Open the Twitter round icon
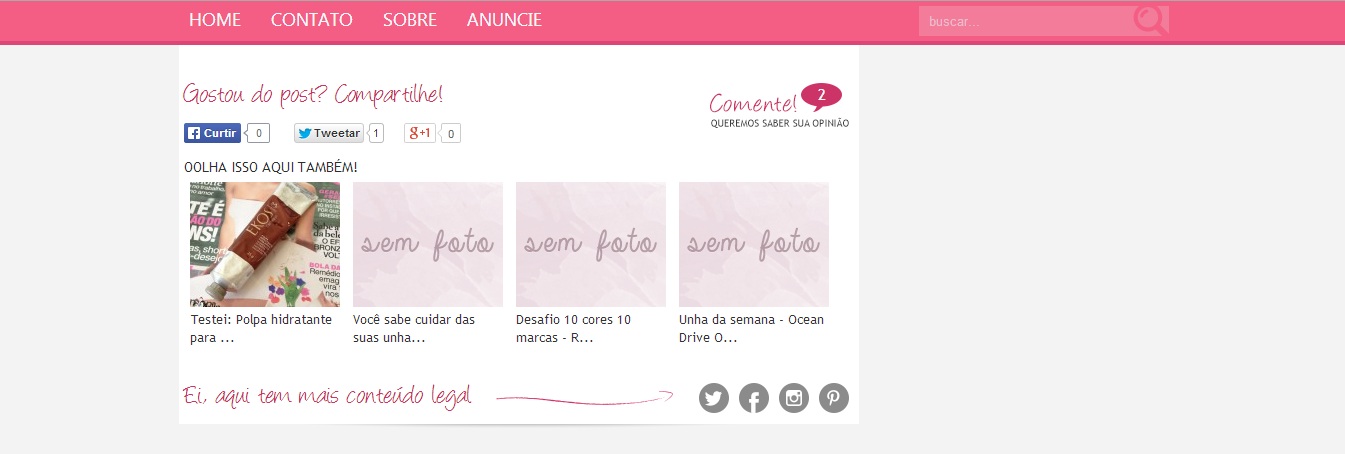This screenshot has height=454, width=1345. [714, 398]
